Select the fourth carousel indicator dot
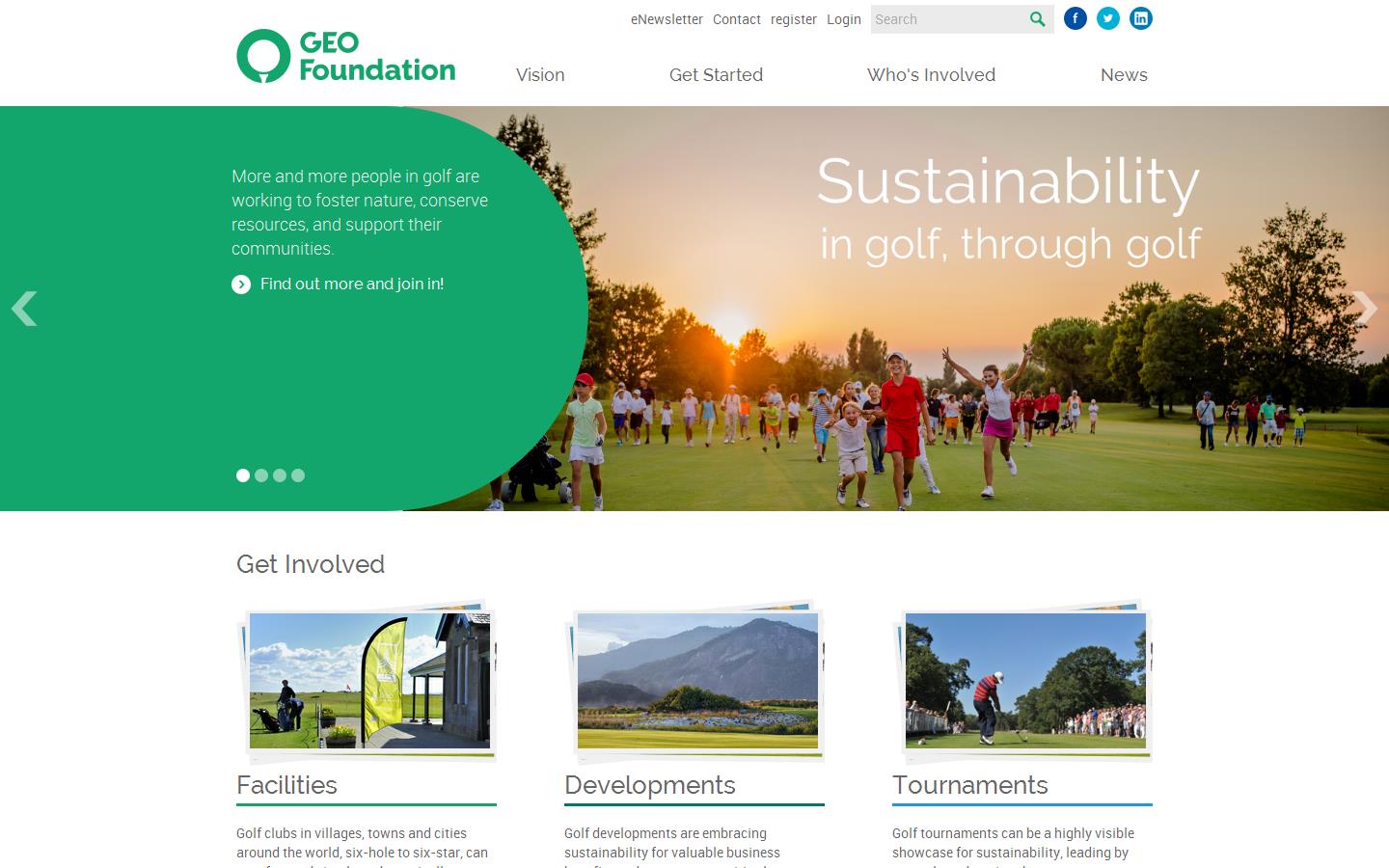This screenshot has height=868, width=1389. pos(297,475)
